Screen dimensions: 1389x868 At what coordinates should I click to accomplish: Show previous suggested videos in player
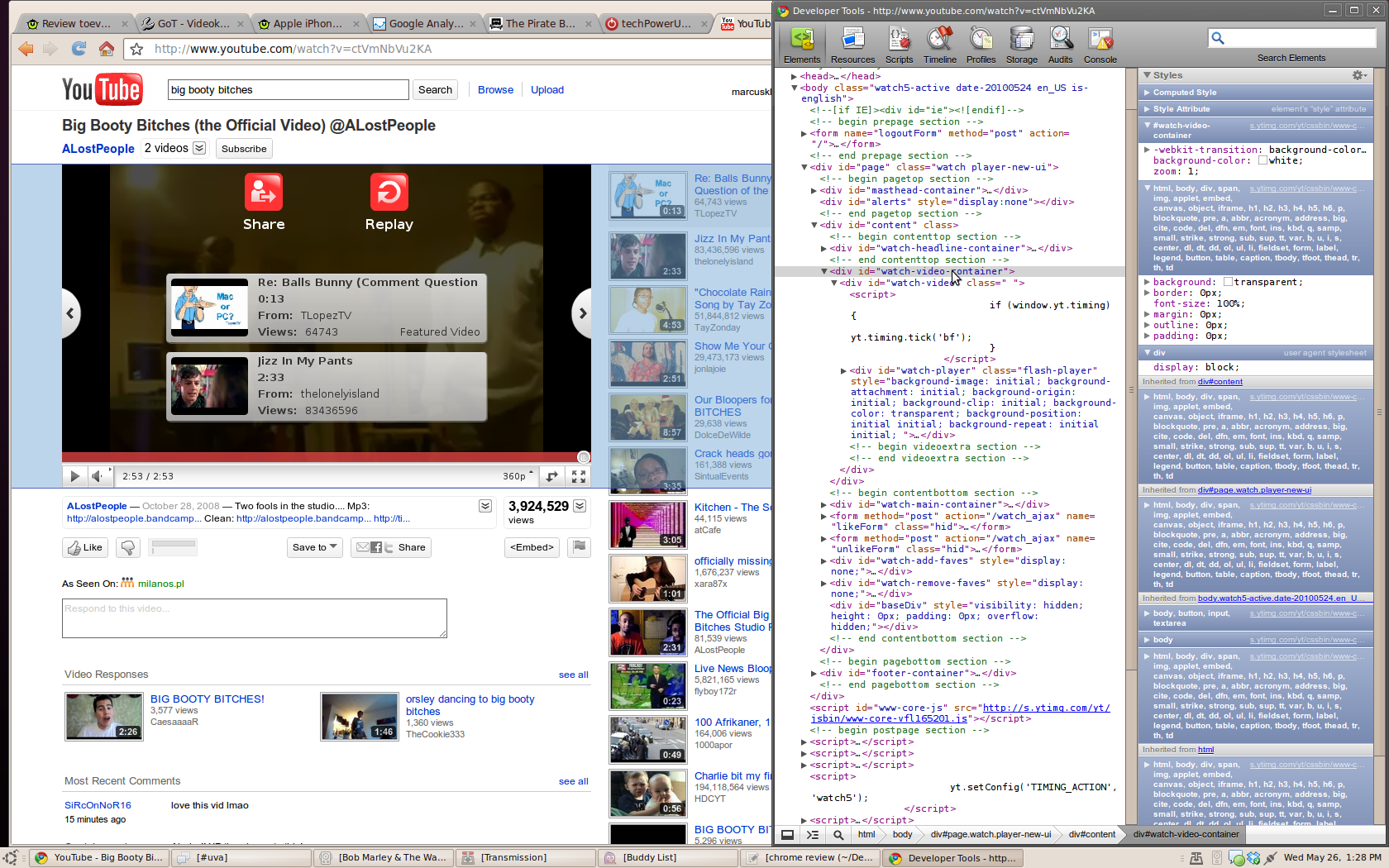(71, 313)
